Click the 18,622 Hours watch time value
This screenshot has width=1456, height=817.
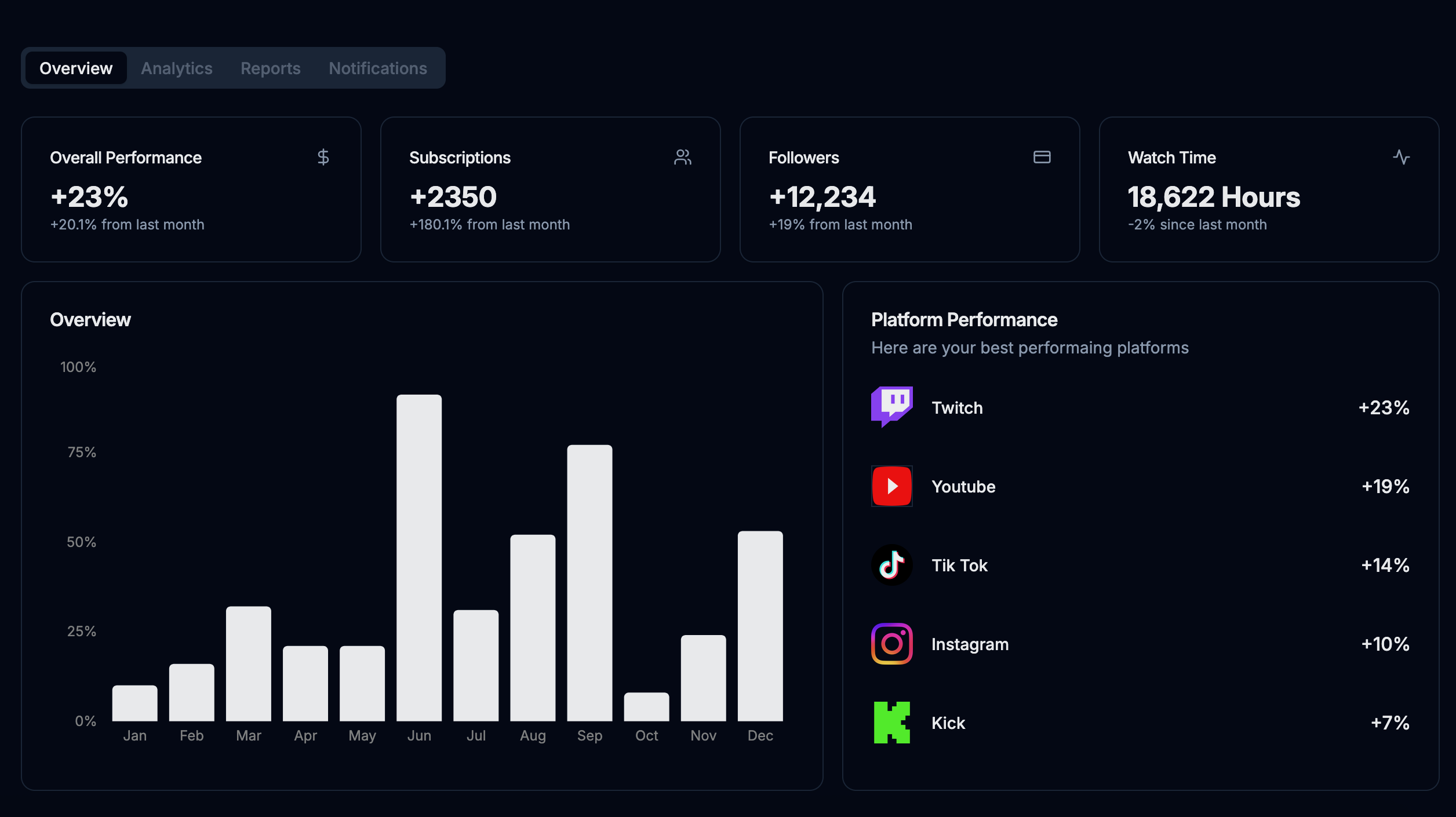[x=1214, y=197]
